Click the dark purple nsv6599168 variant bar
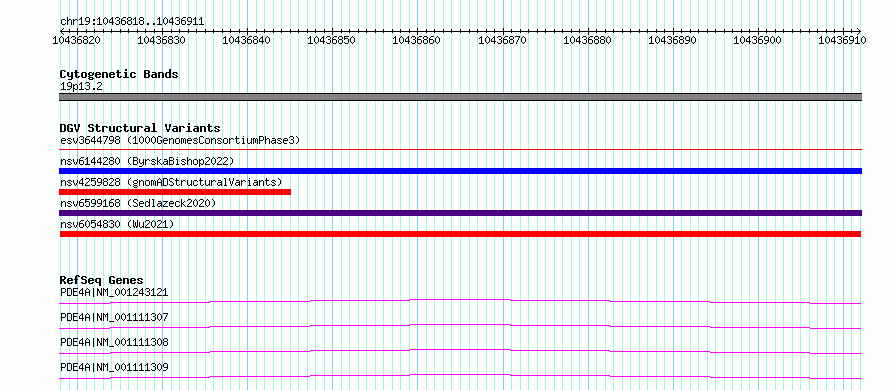The height and width of the screenshot is (390, 890). point(460,213)
